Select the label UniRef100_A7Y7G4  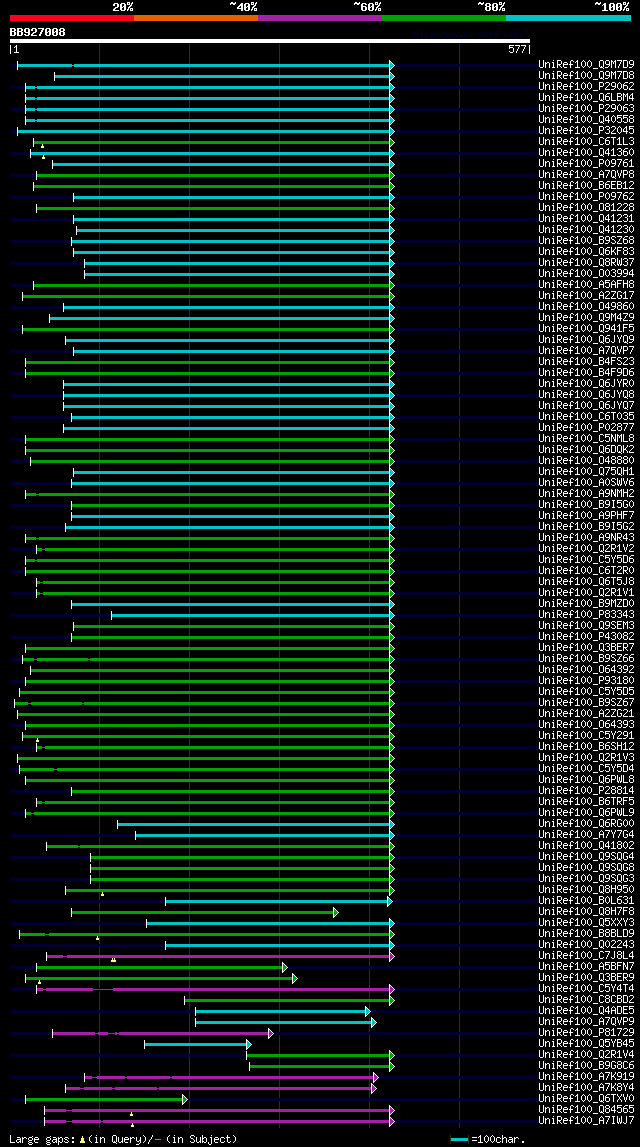pos(586,834)
